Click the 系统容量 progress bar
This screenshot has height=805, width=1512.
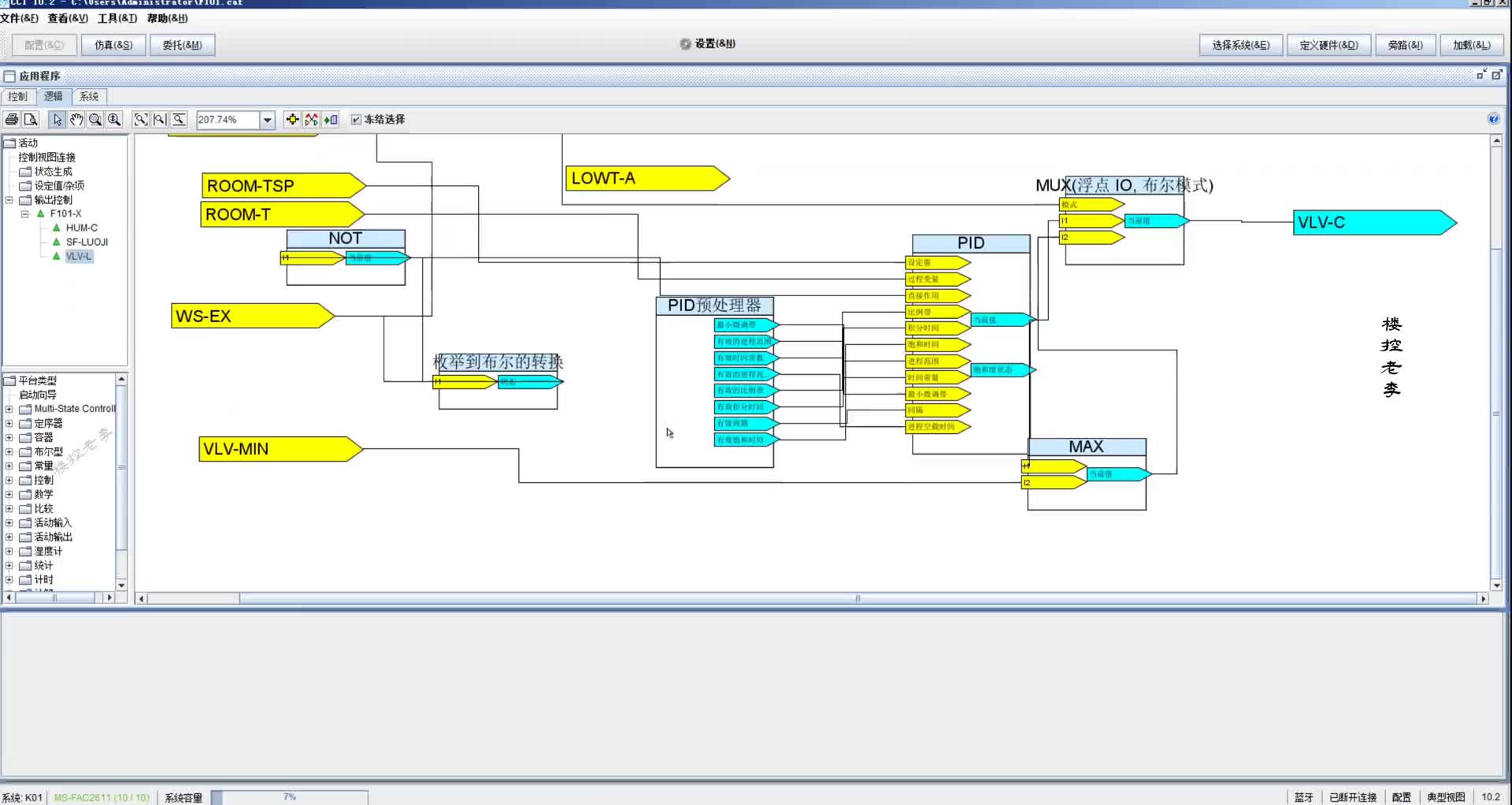[290, 797]
